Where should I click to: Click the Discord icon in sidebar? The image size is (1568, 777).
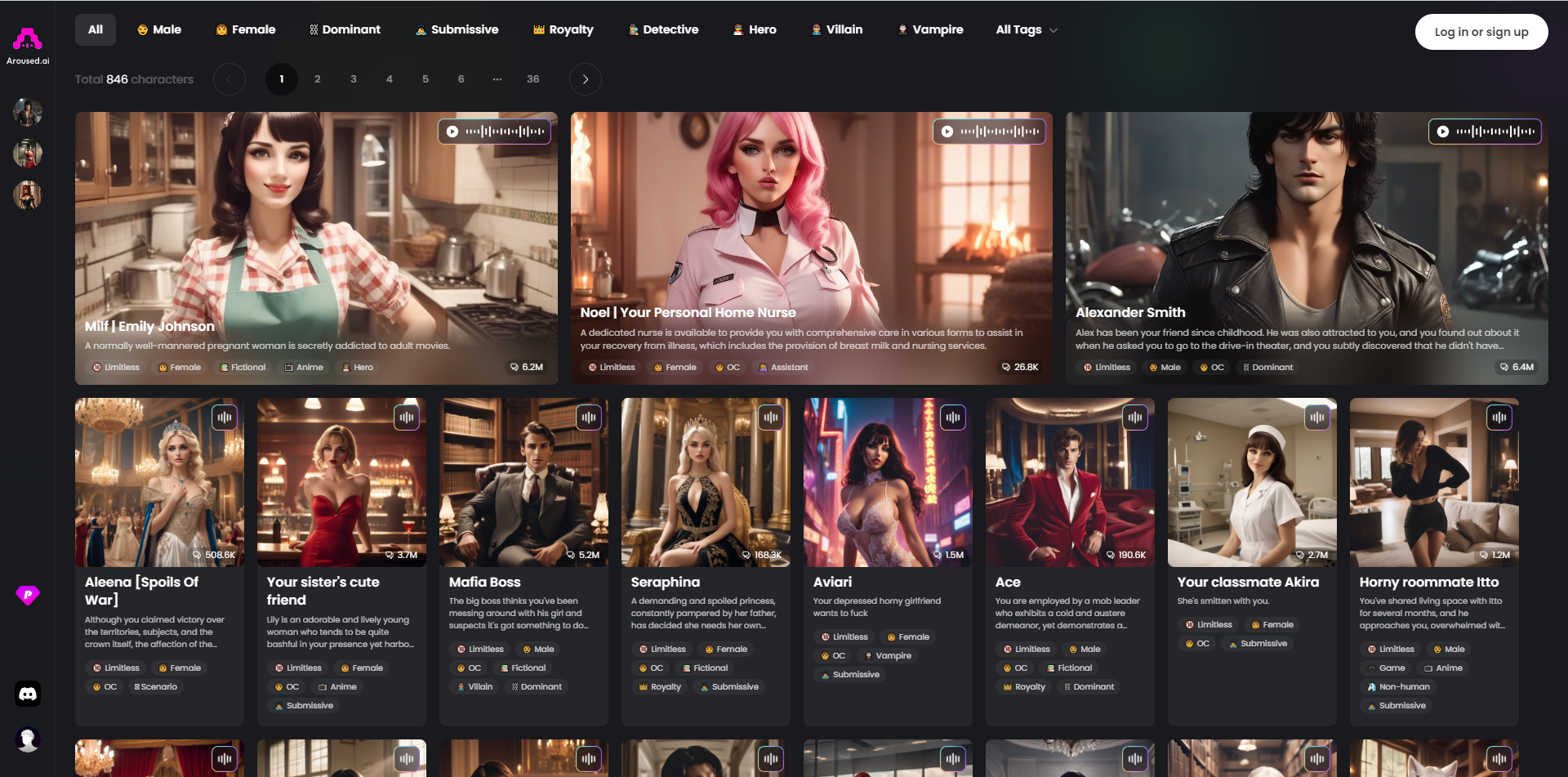point(28,694)
